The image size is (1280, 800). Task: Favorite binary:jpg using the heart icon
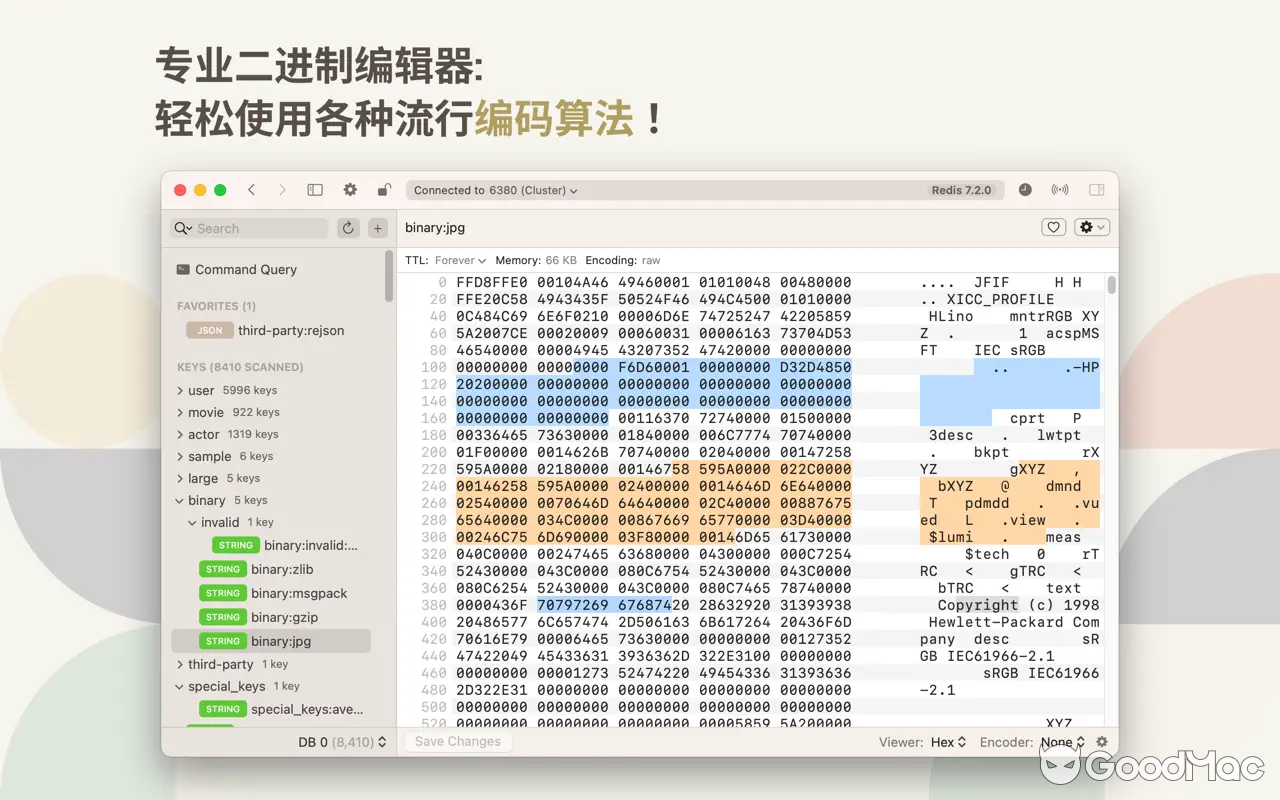pos(1053,227)
